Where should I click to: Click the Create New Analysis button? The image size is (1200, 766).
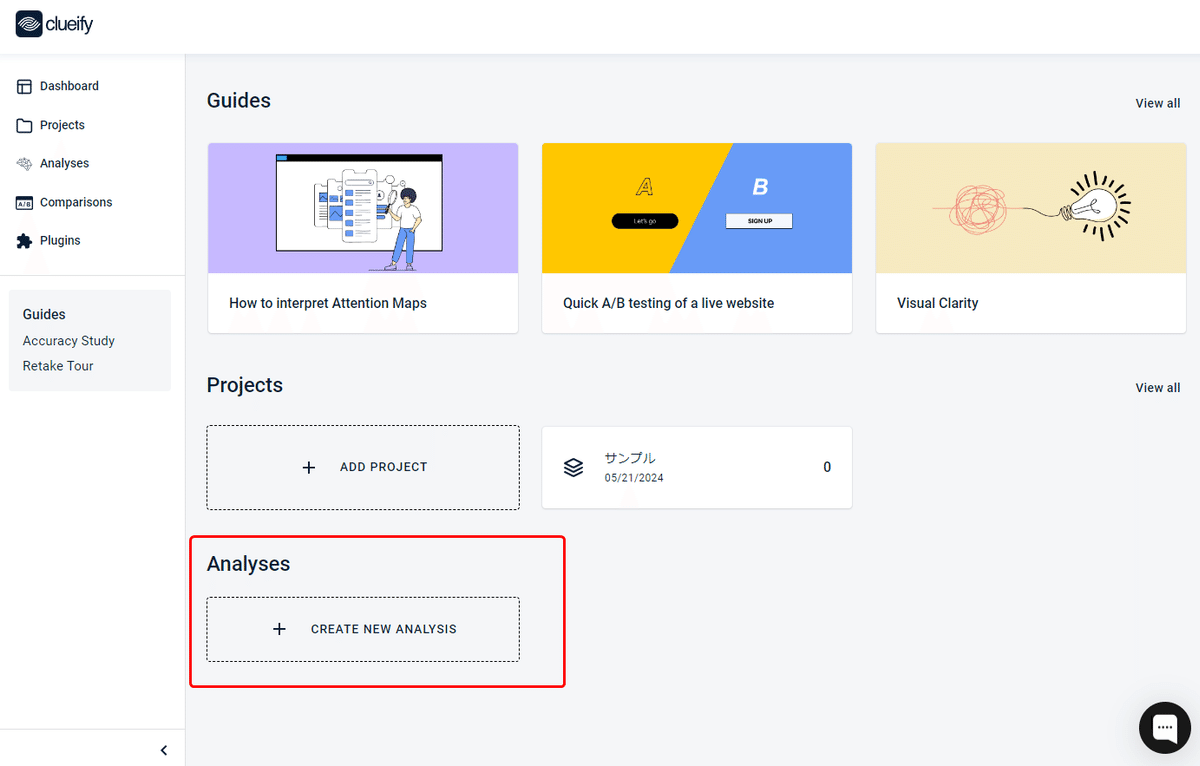pyautogui.click(x=363, y=629)
